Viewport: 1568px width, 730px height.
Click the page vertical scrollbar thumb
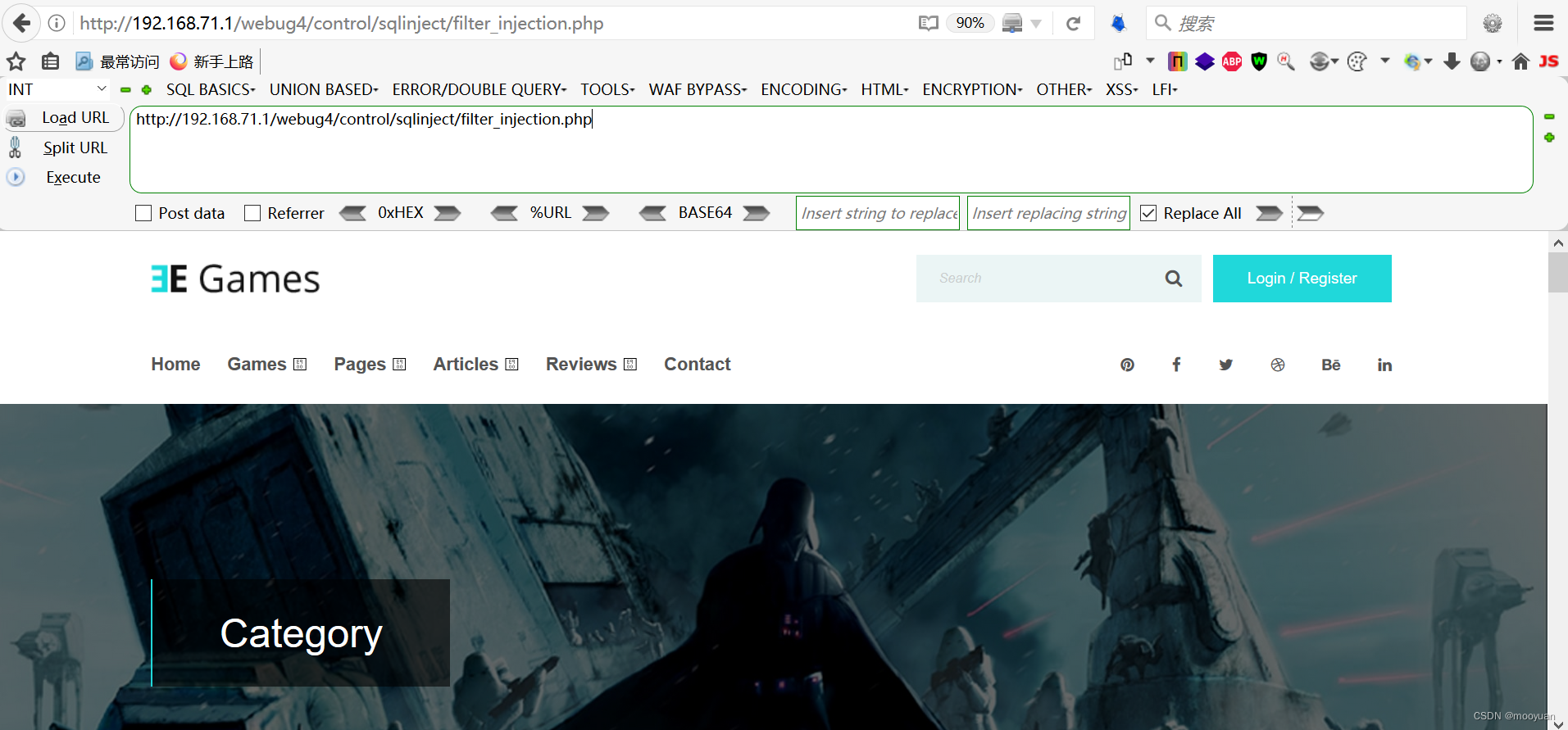pos(1557,273)
